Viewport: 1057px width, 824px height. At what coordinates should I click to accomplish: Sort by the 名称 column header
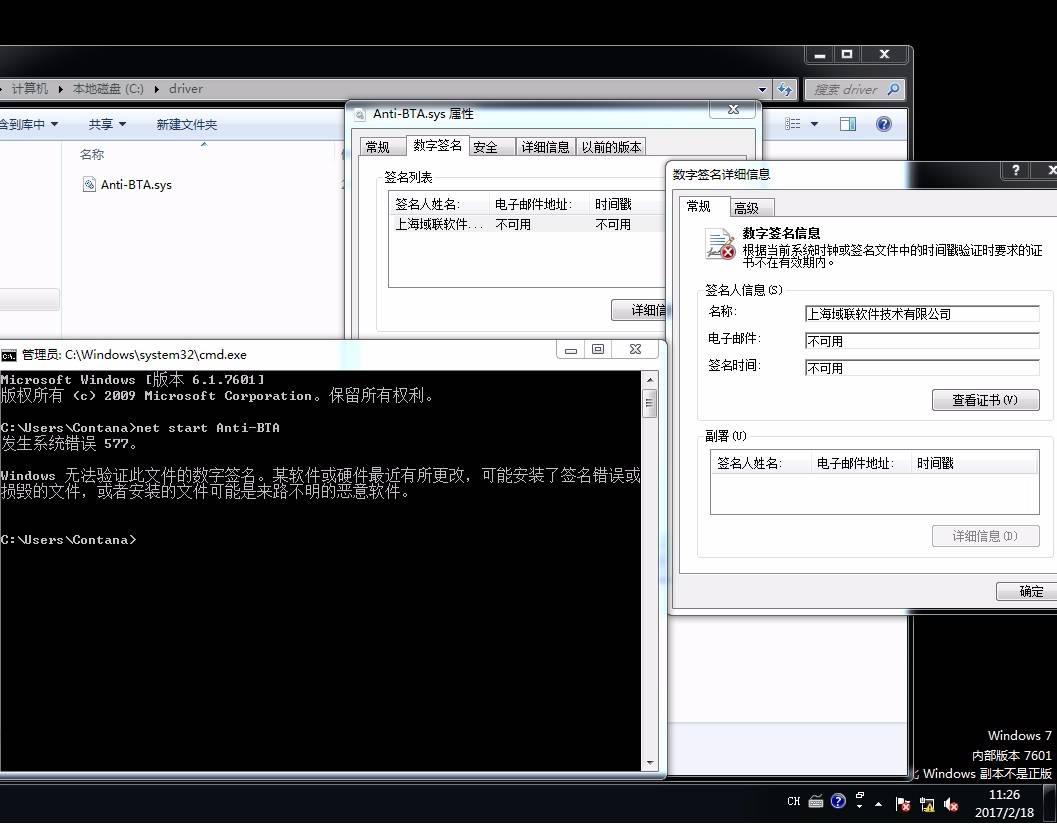(x=92, y=154)
